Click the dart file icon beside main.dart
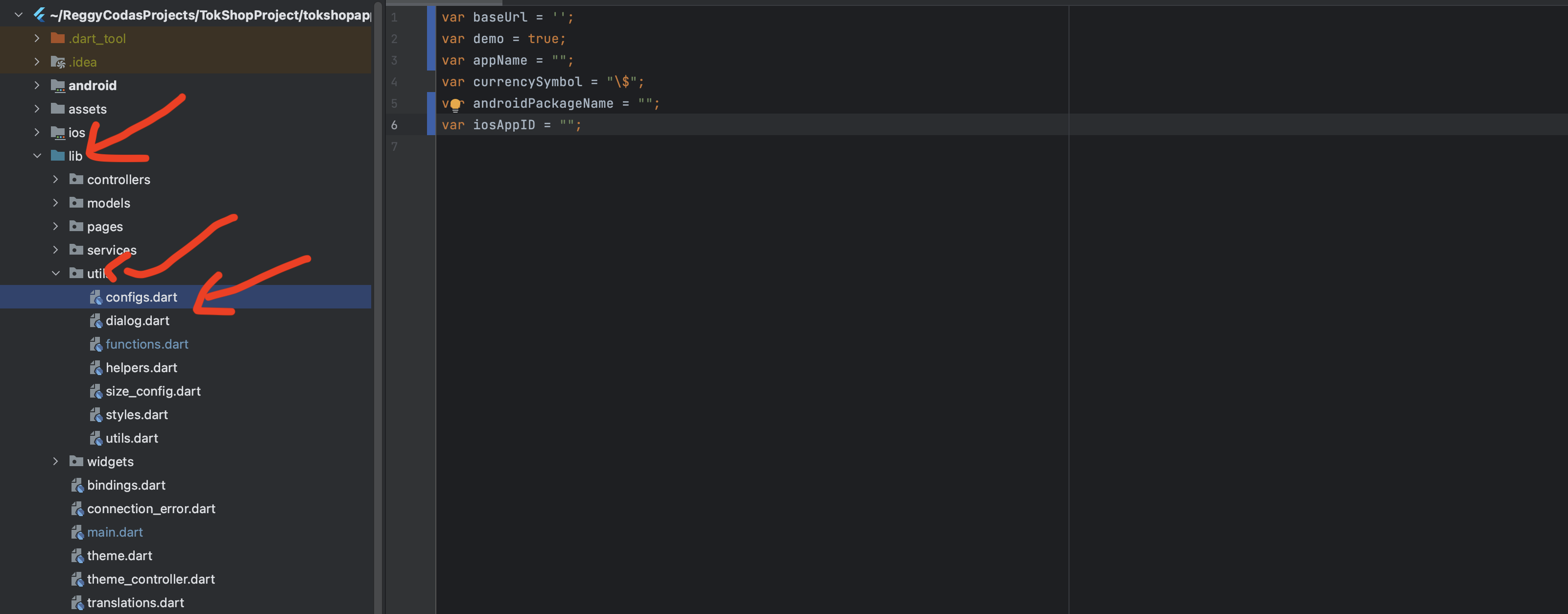The width and height of the screenshot is (1568, 614). point(77,532)
